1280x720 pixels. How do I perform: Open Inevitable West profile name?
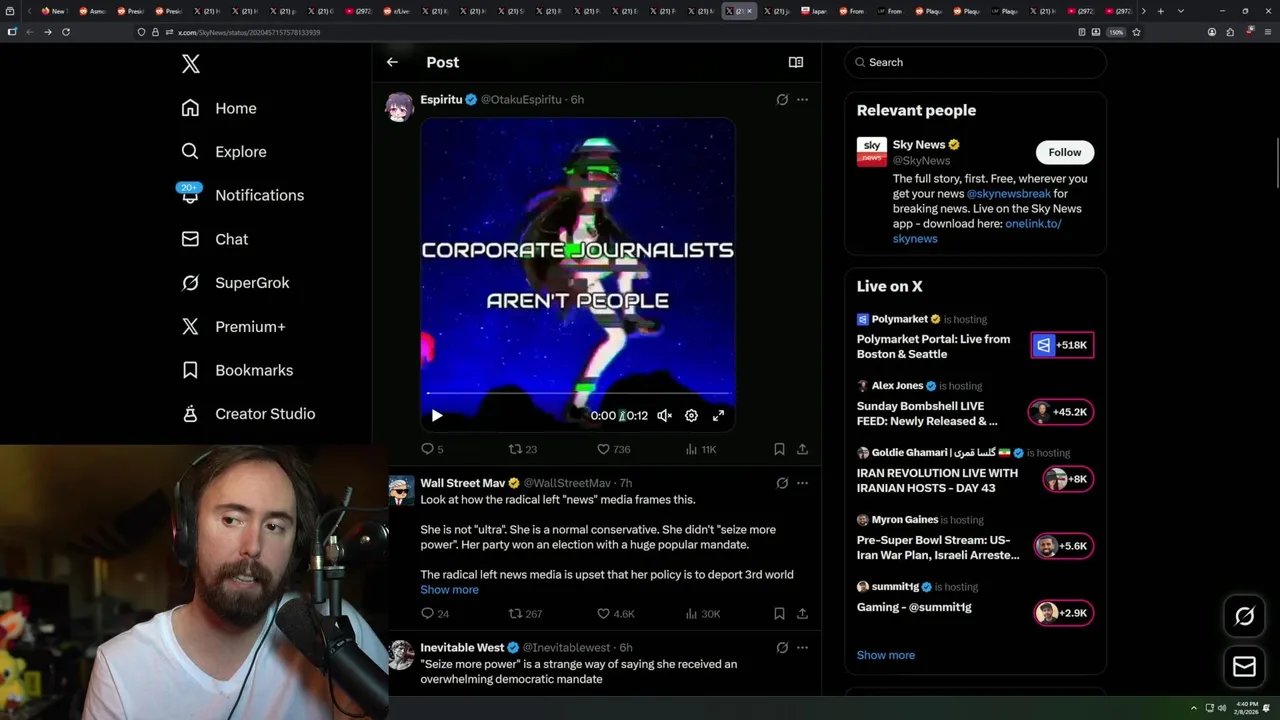(x=462, y=647)
